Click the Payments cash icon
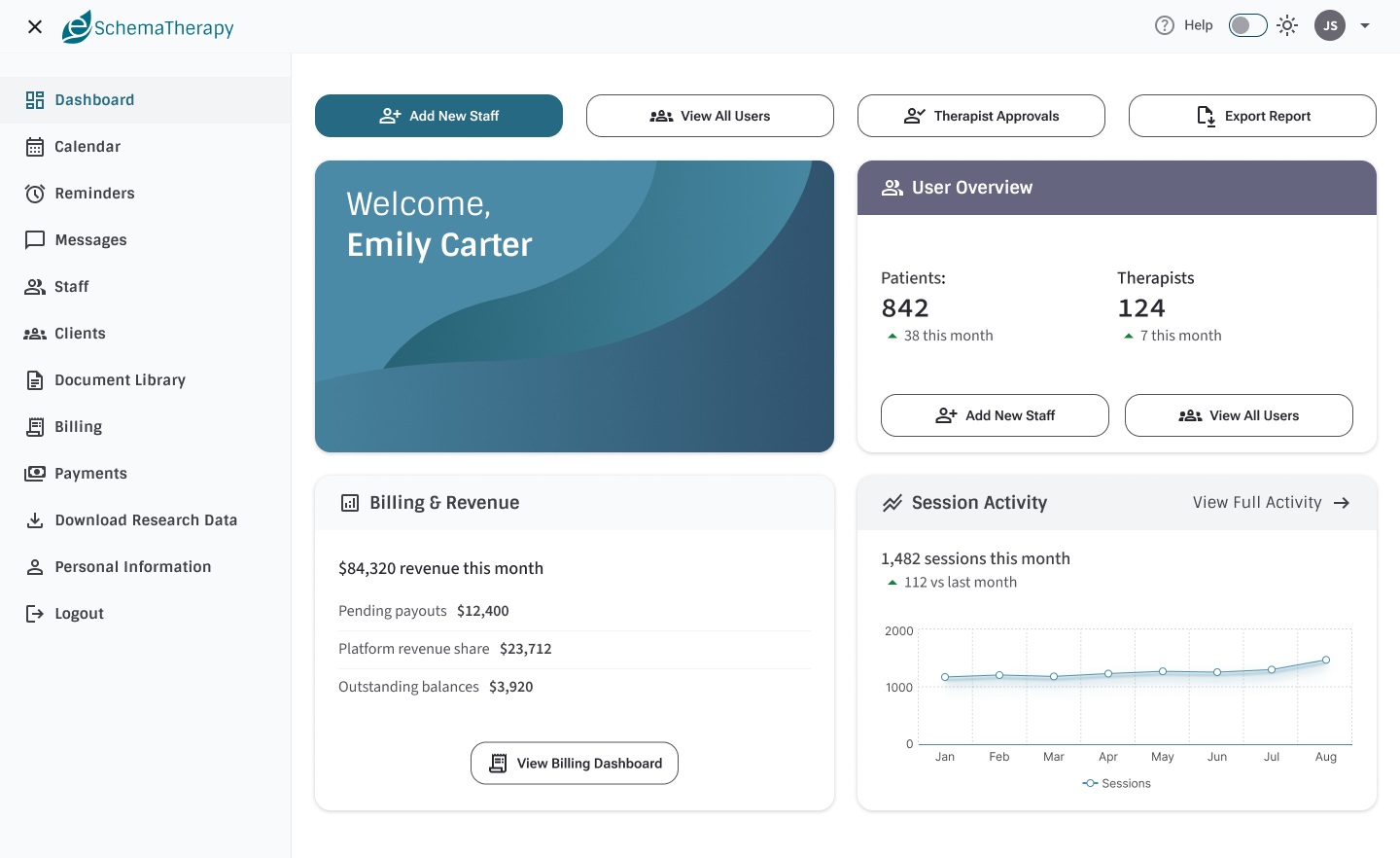This screenshot has height=858, width=1400. 35,474
